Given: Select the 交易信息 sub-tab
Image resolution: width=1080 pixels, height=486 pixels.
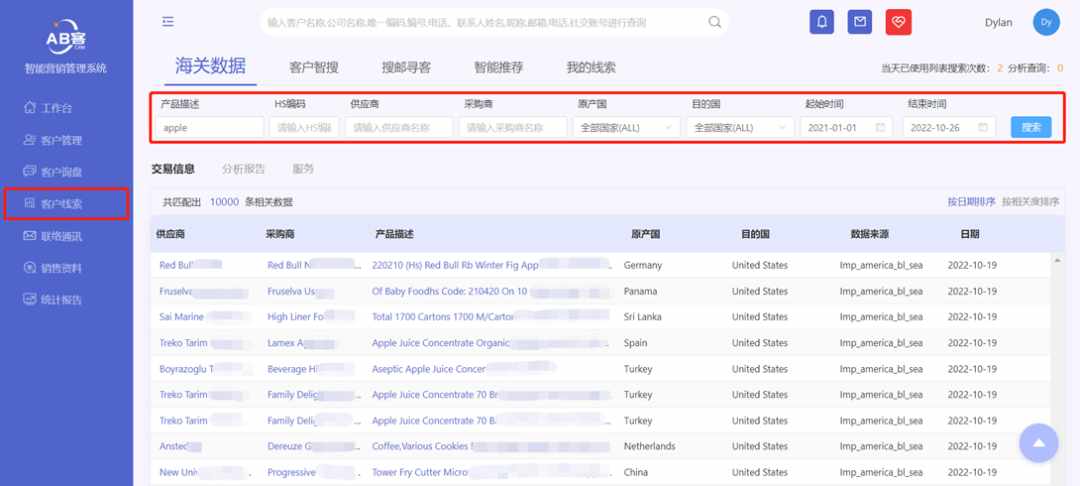Looking at the screenshot, I should (173, 169).
